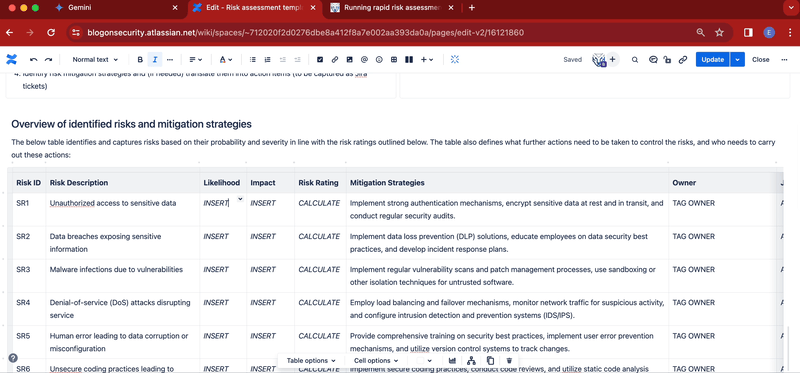Close the page editor
The width and height of the screenshot is (800, 373).
[760, 60]
